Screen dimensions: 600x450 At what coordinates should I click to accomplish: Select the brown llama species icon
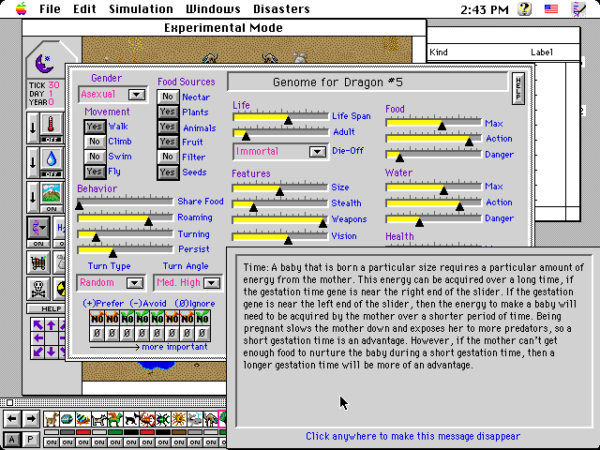51,419
